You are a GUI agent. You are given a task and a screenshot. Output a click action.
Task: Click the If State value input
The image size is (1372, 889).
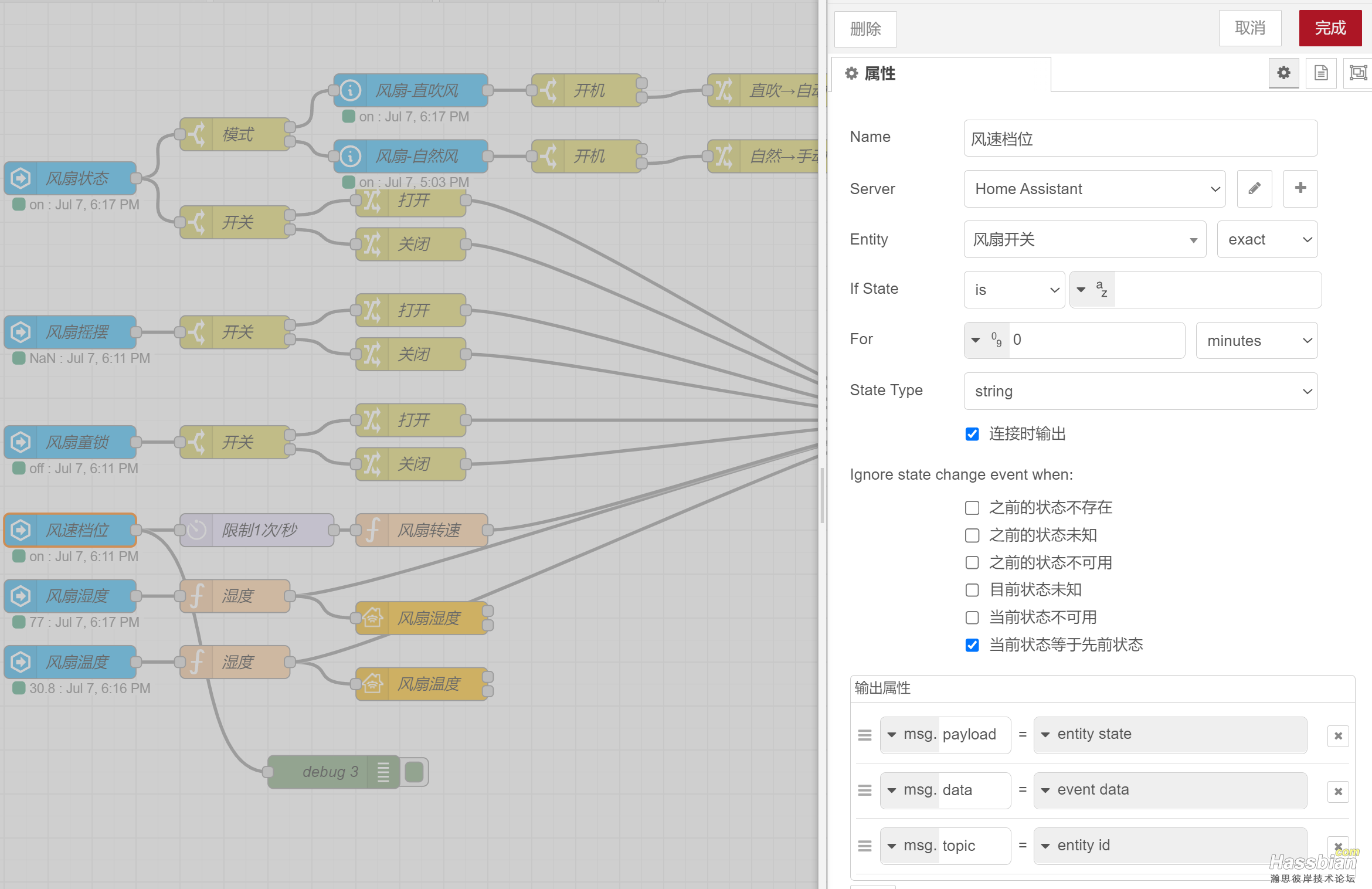(1217, 290)
